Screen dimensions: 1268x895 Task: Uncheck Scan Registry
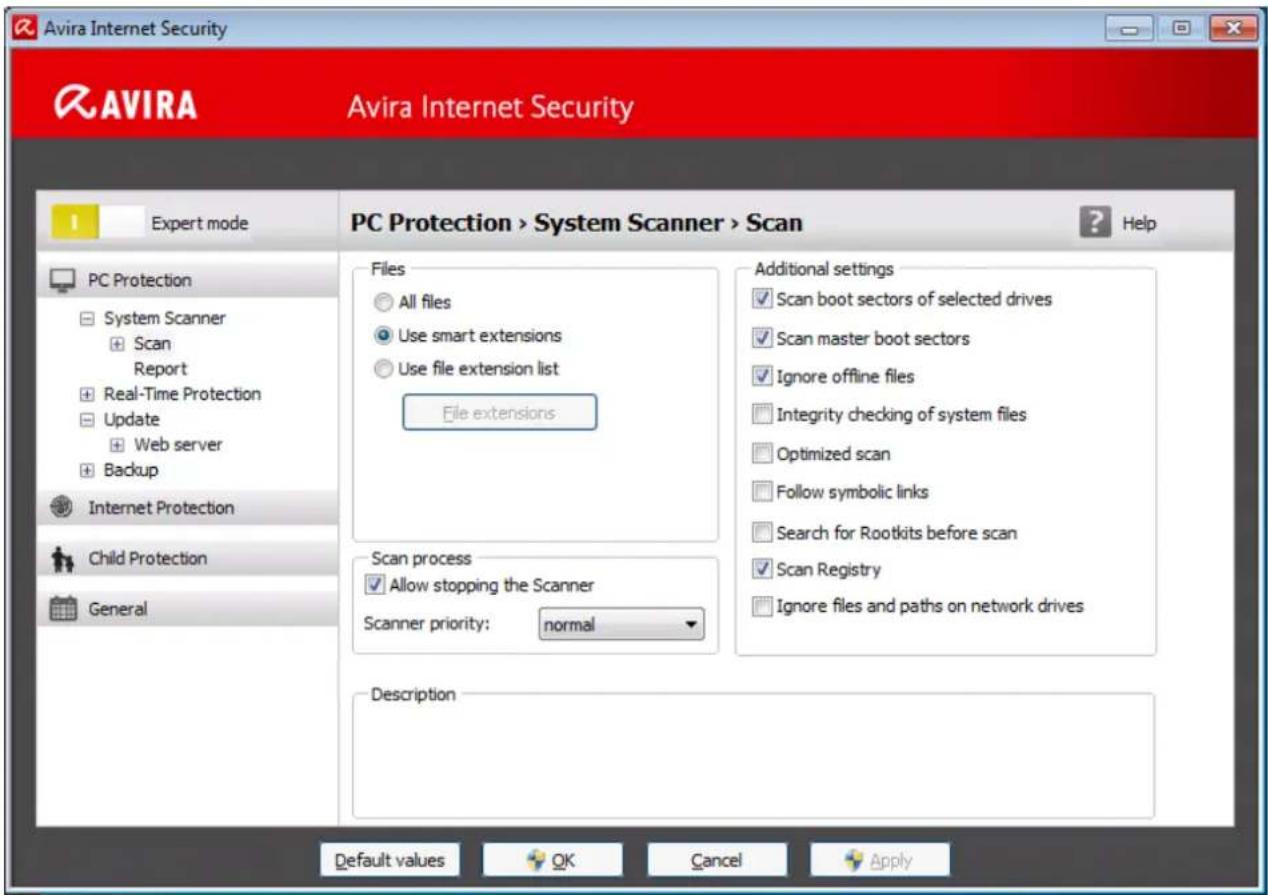pyautogui.click(x=762, y=569)
